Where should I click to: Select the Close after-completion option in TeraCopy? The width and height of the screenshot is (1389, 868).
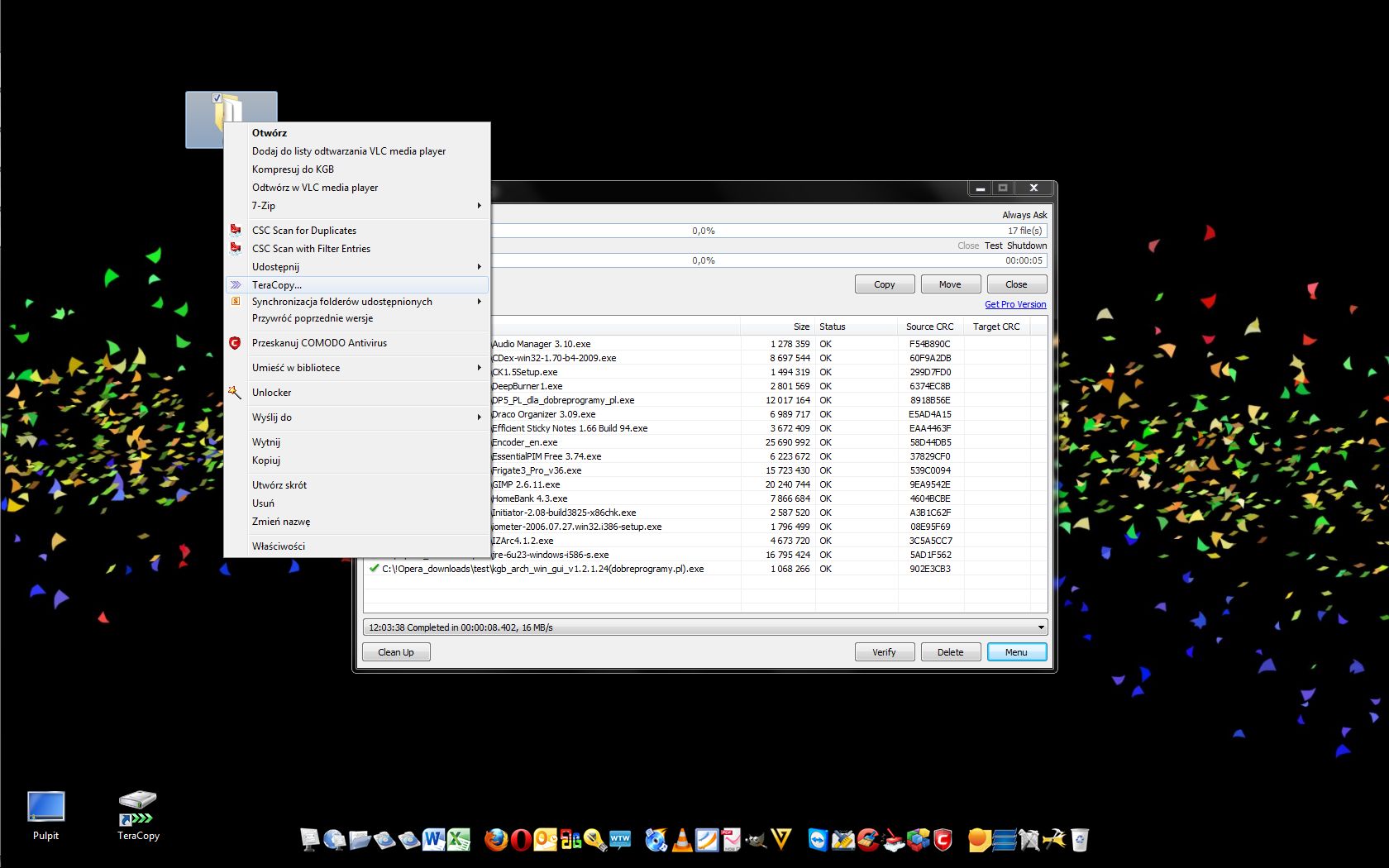[968, 246]
